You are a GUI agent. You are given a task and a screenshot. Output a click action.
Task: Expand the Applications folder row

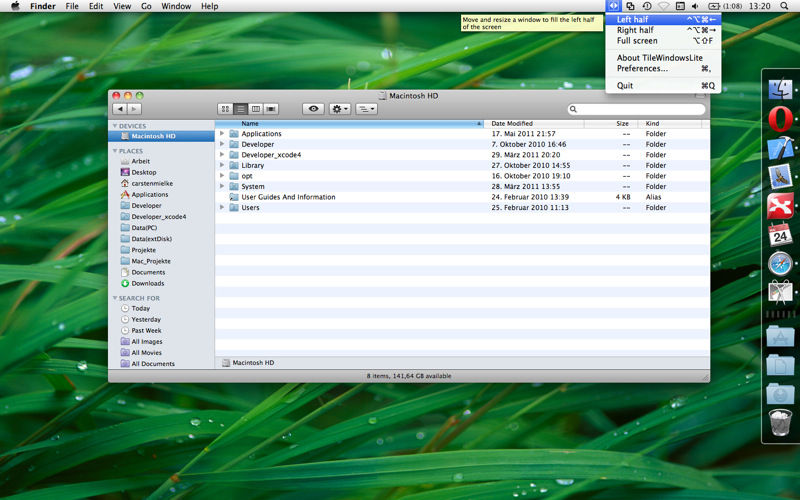point(222,133)
